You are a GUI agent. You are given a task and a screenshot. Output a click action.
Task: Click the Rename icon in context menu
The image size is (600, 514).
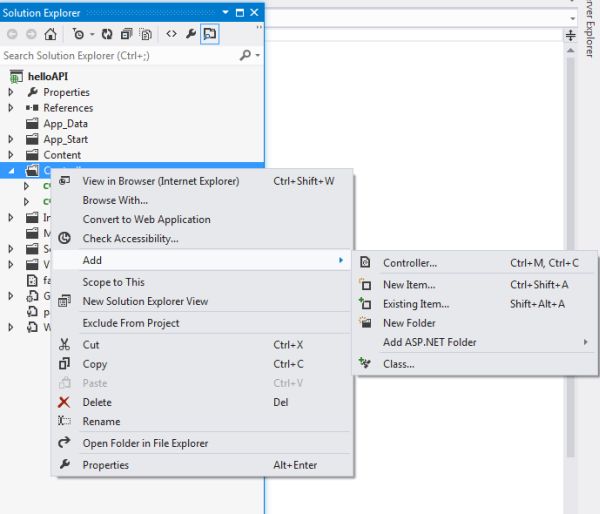(x=64, y=421)
